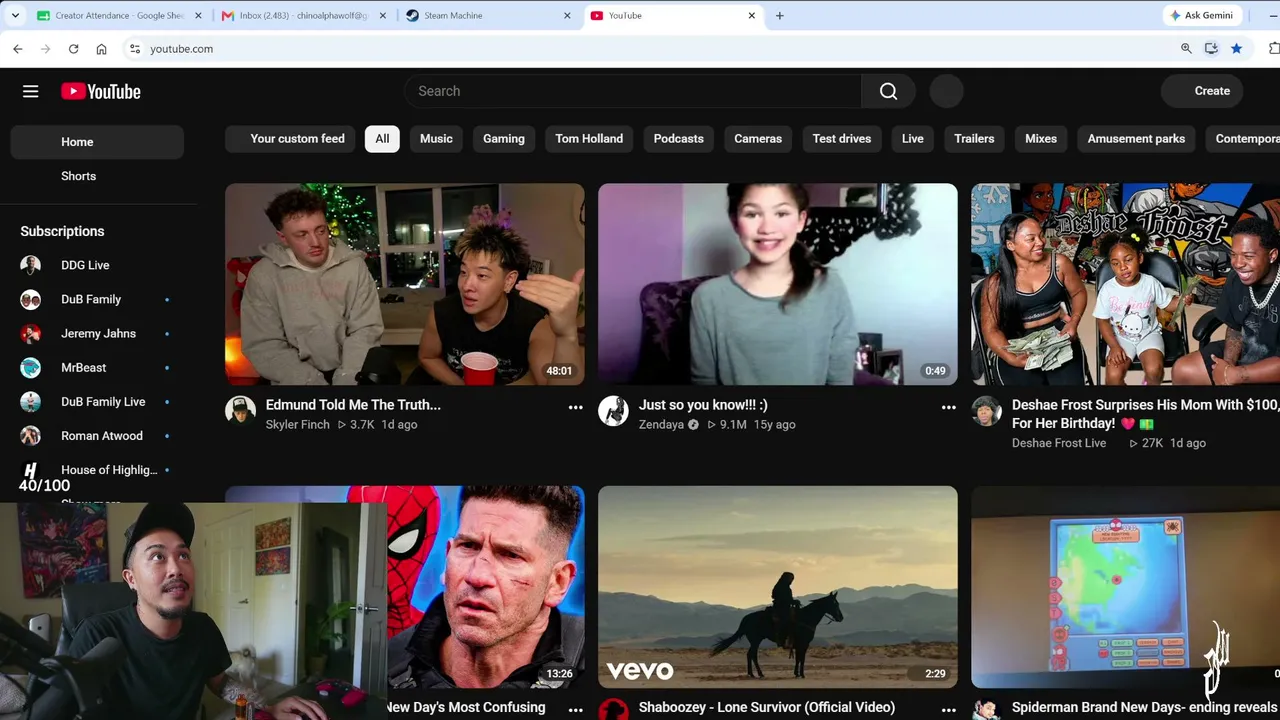
Task: Choose the Mixes chip
Action: click(1041, 139)
